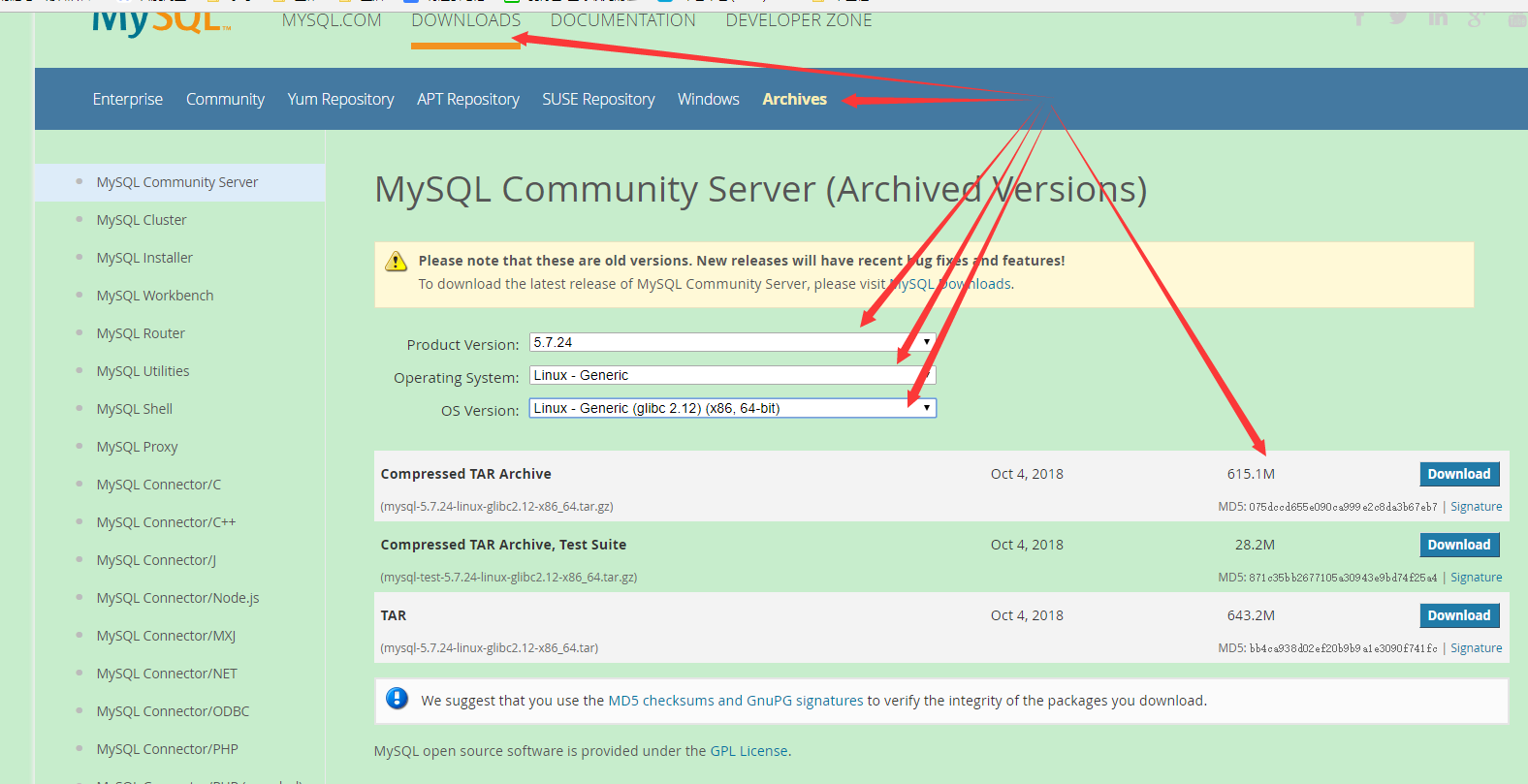The width and height of the screenshot is (1528, 784).
Task: Open Signature for the TAR file
Action: pyautogui.click(x=1476, y=648)
